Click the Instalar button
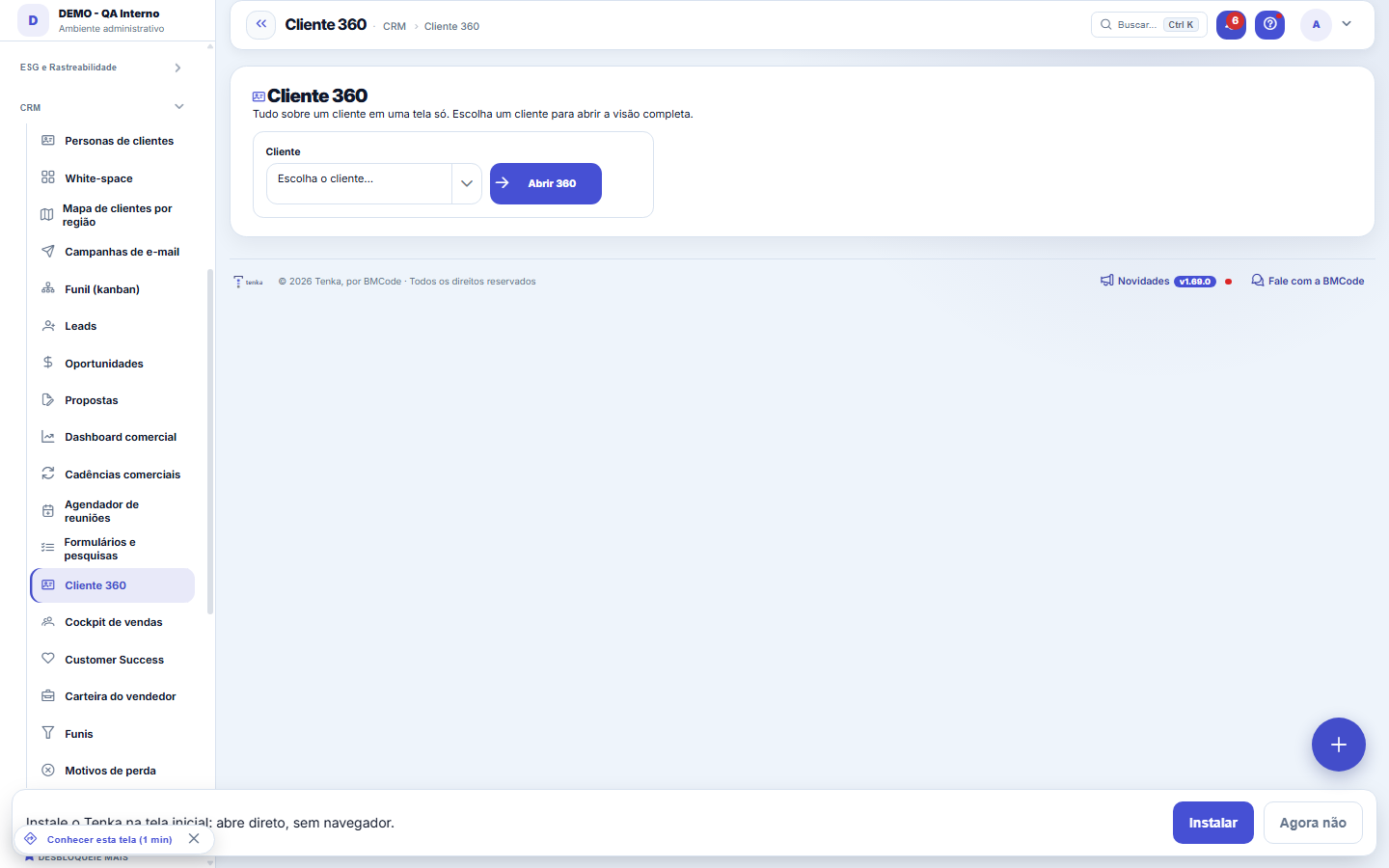This screenshot has height=868, width=1389. pyautogui.click(x=1213, y=823)
